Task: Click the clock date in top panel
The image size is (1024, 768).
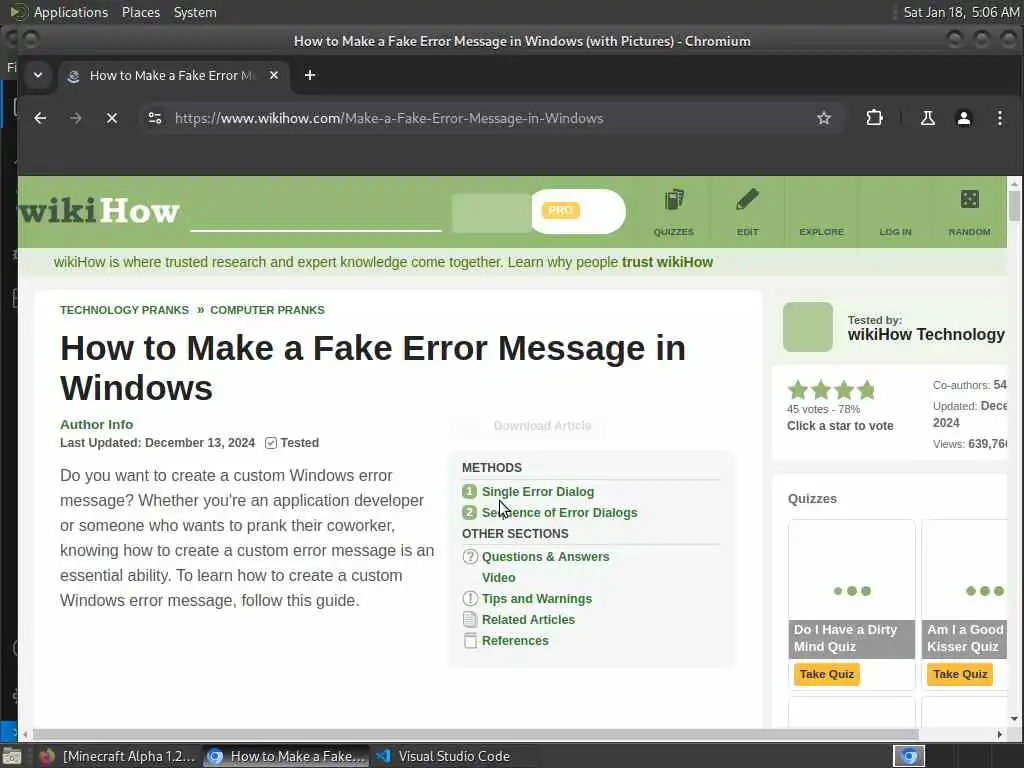Action: (x=961, y=12)
